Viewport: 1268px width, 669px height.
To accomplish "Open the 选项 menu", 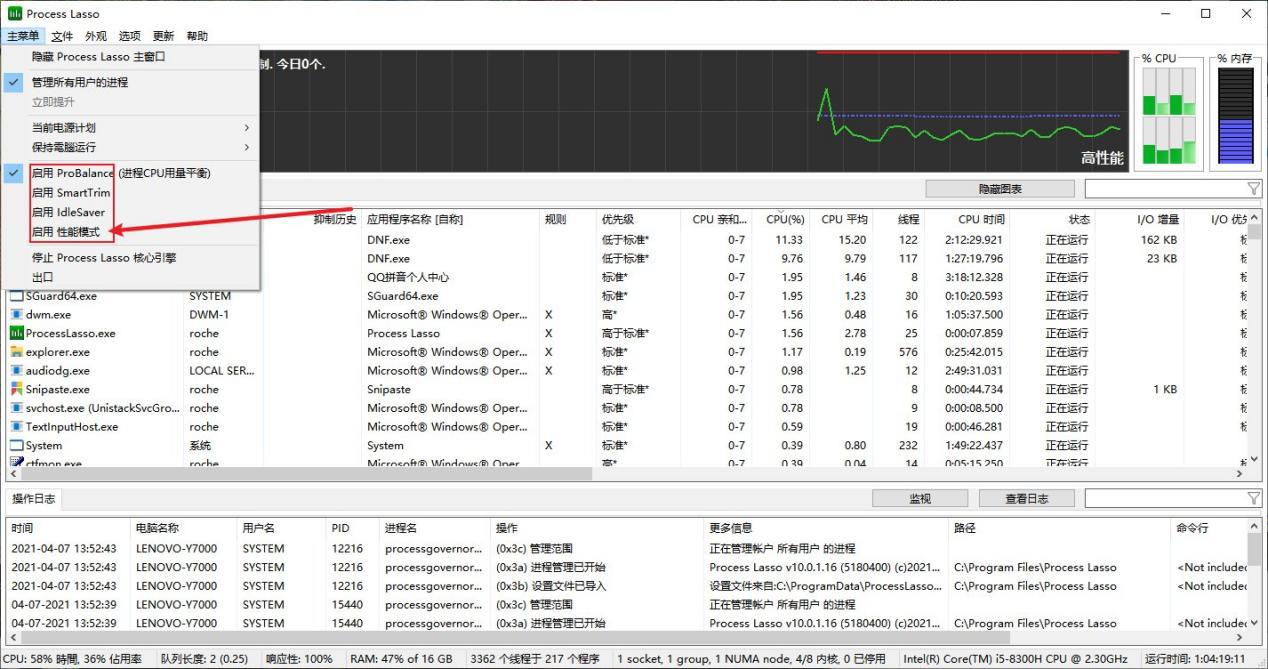I will tap(130, 36).
